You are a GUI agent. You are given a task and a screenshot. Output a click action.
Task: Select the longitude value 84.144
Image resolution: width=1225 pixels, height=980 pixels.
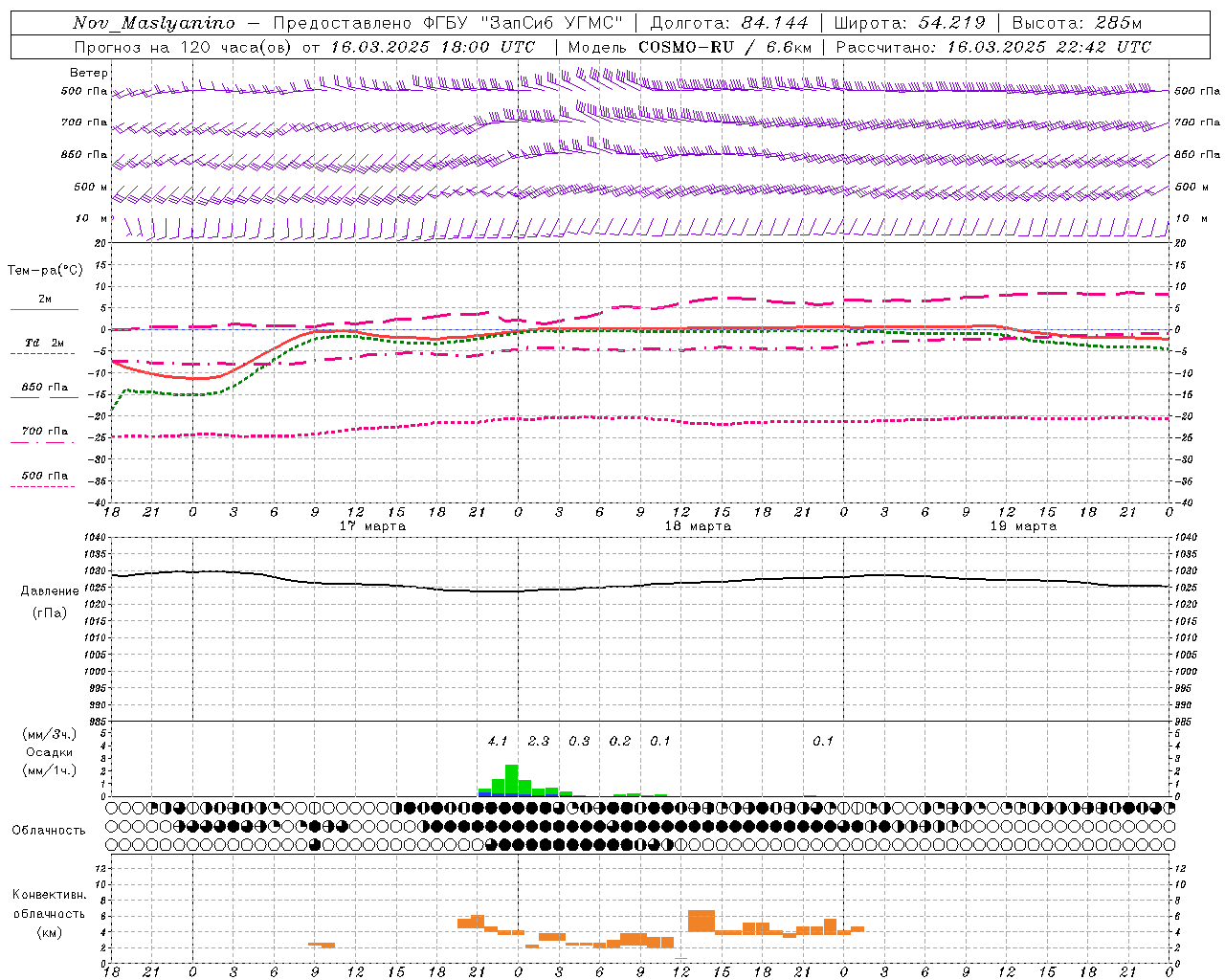(775, 23)
